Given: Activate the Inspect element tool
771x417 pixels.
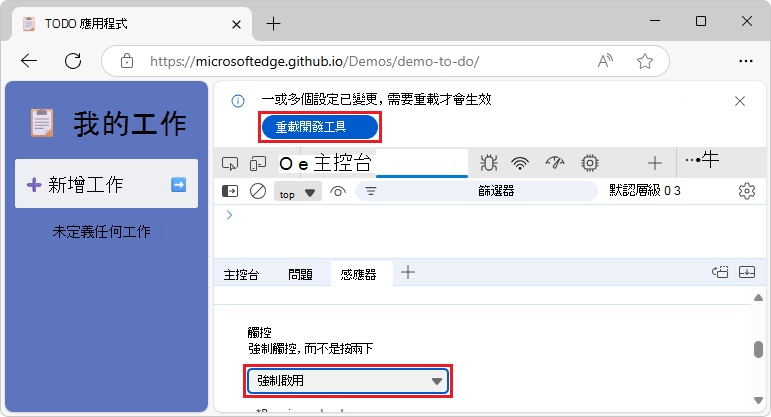Looking at the screenshot, I should 230,163.
